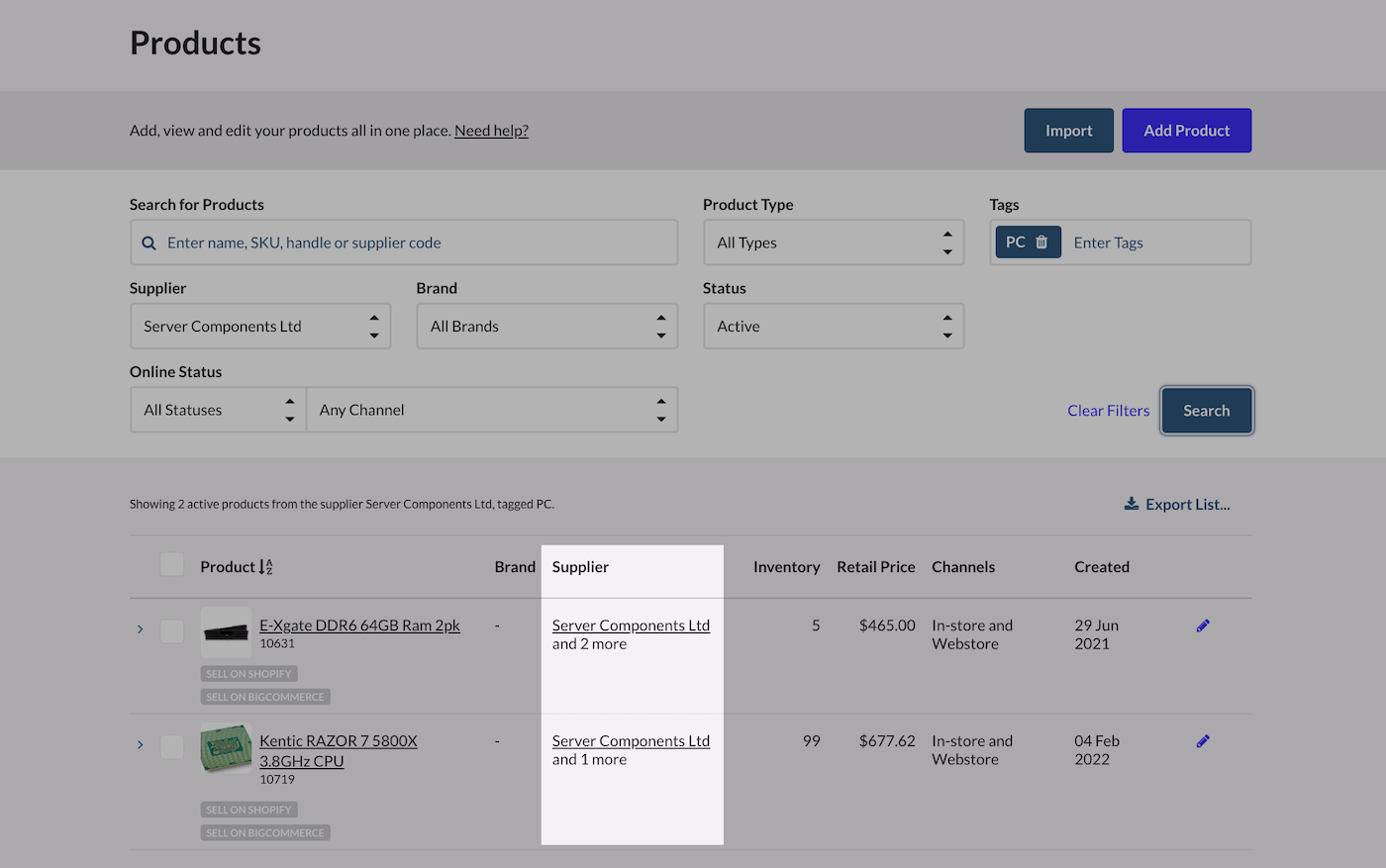Viewport: 1386px width, 868px height.
Task: Check the E-Xgate DDR6 row checkbox
Action: click(171, 632)
